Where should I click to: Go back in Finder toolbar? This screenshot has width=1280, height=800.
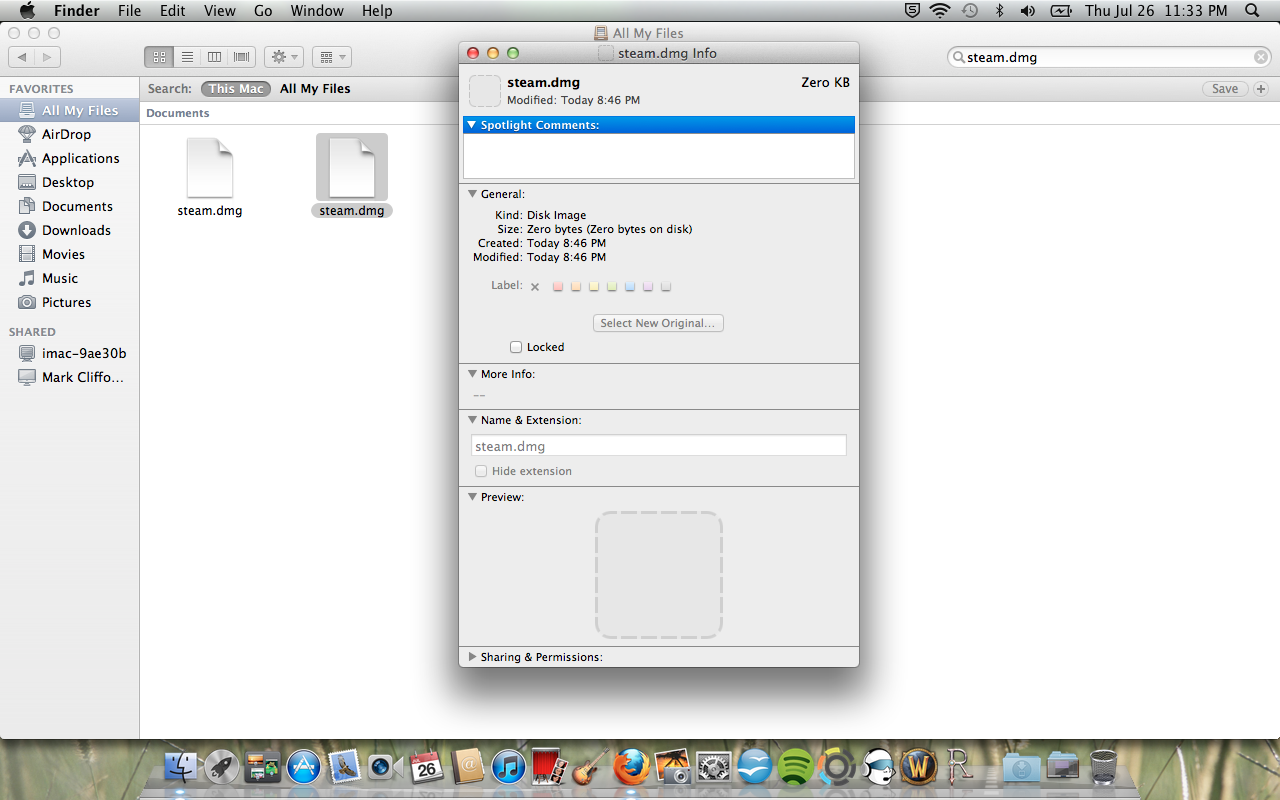(22, 57)
